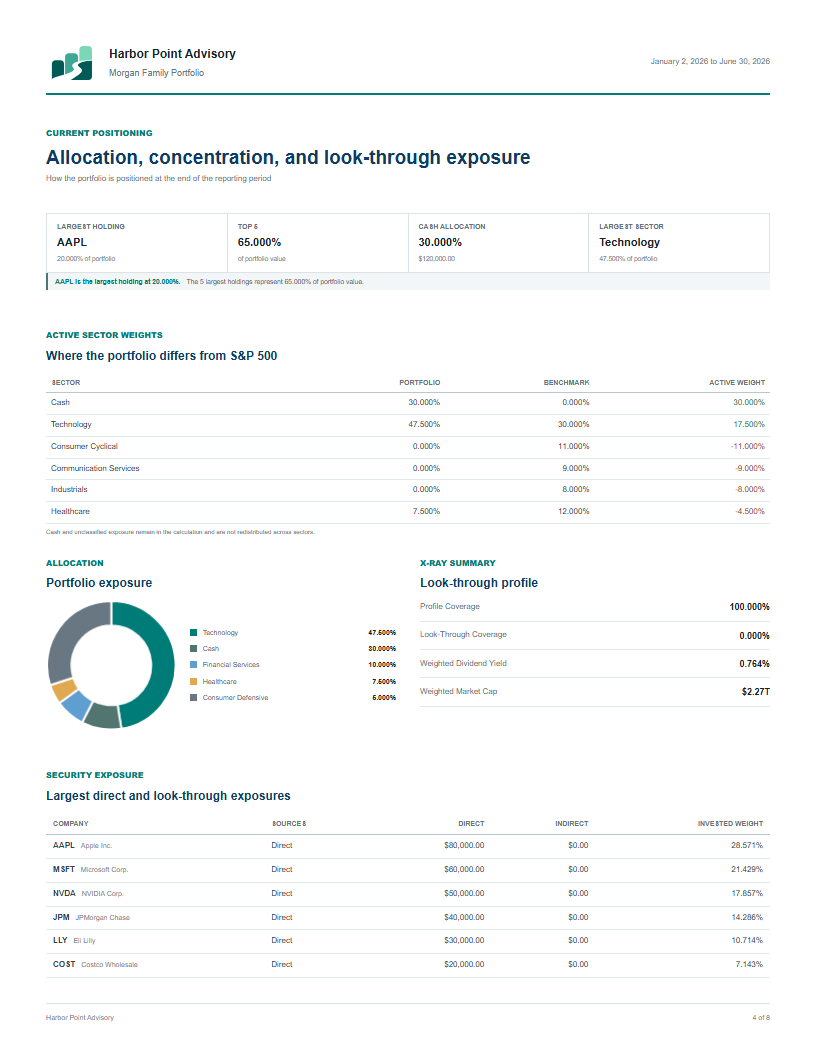This screenshot has height=1056, width=816.
Task: Click the 'Look-Through Coverage' row label
Action: [x=463, y=634]
